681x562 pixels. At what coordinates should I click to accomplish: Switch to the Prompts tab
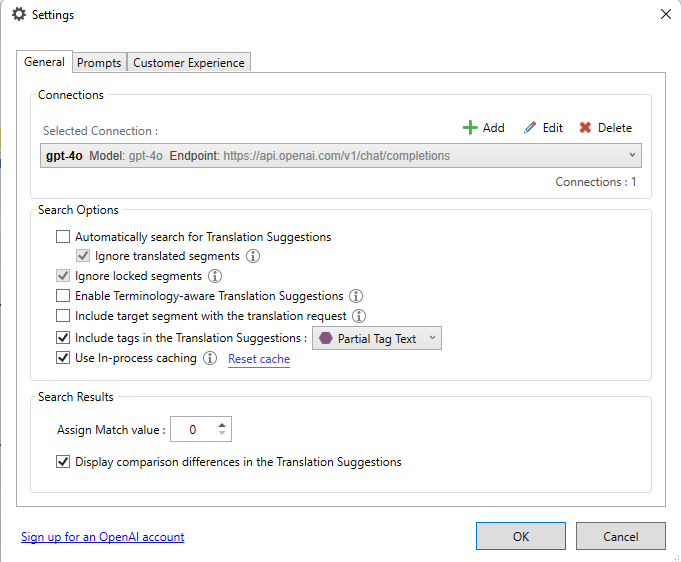coord(99,63)
